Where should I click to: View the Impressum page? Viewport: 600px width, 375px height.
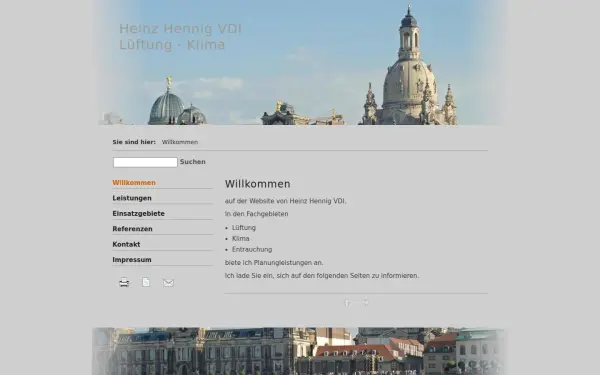click(x=132, y=259)
